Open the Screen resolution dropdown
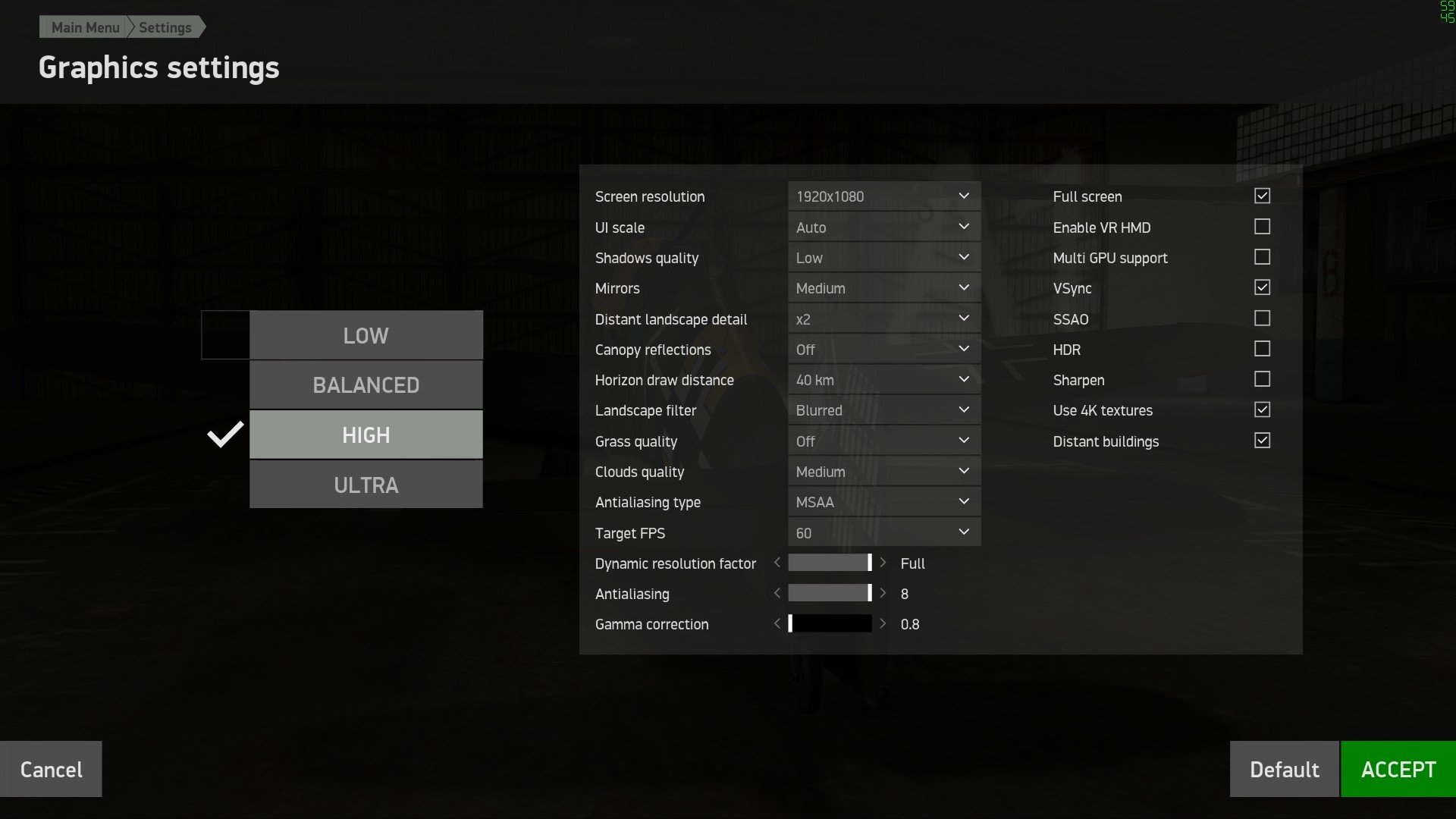 point(883,196)
